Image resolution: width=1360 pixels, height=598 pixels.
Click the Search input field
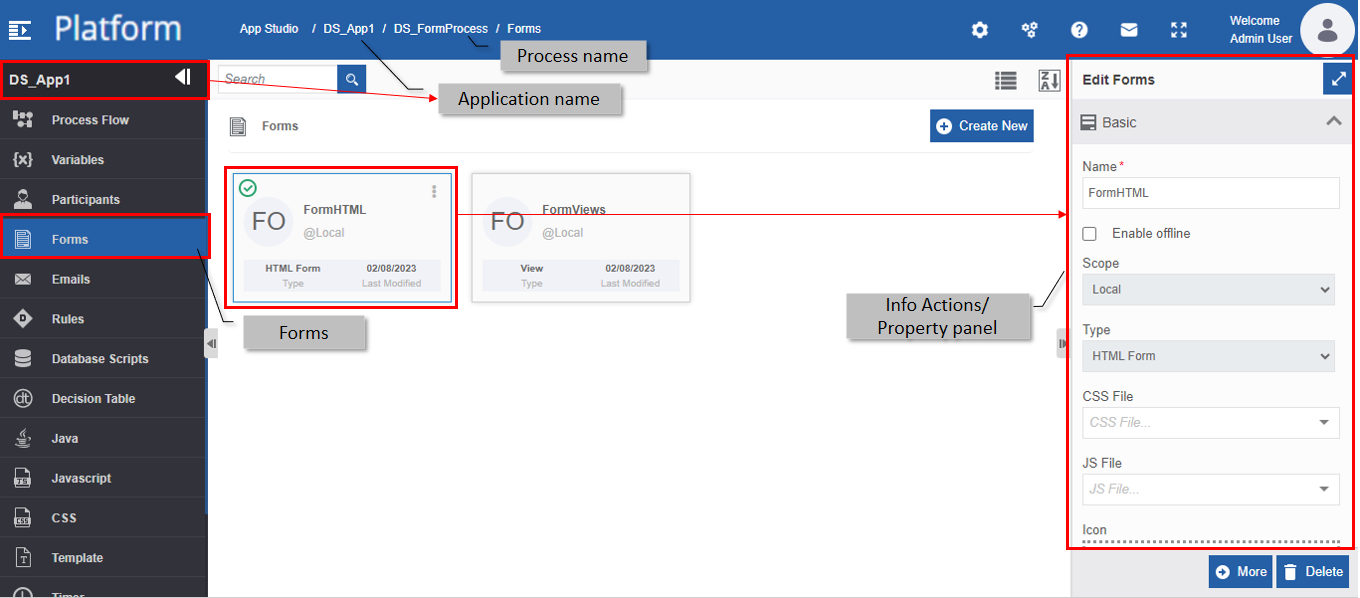277,79
